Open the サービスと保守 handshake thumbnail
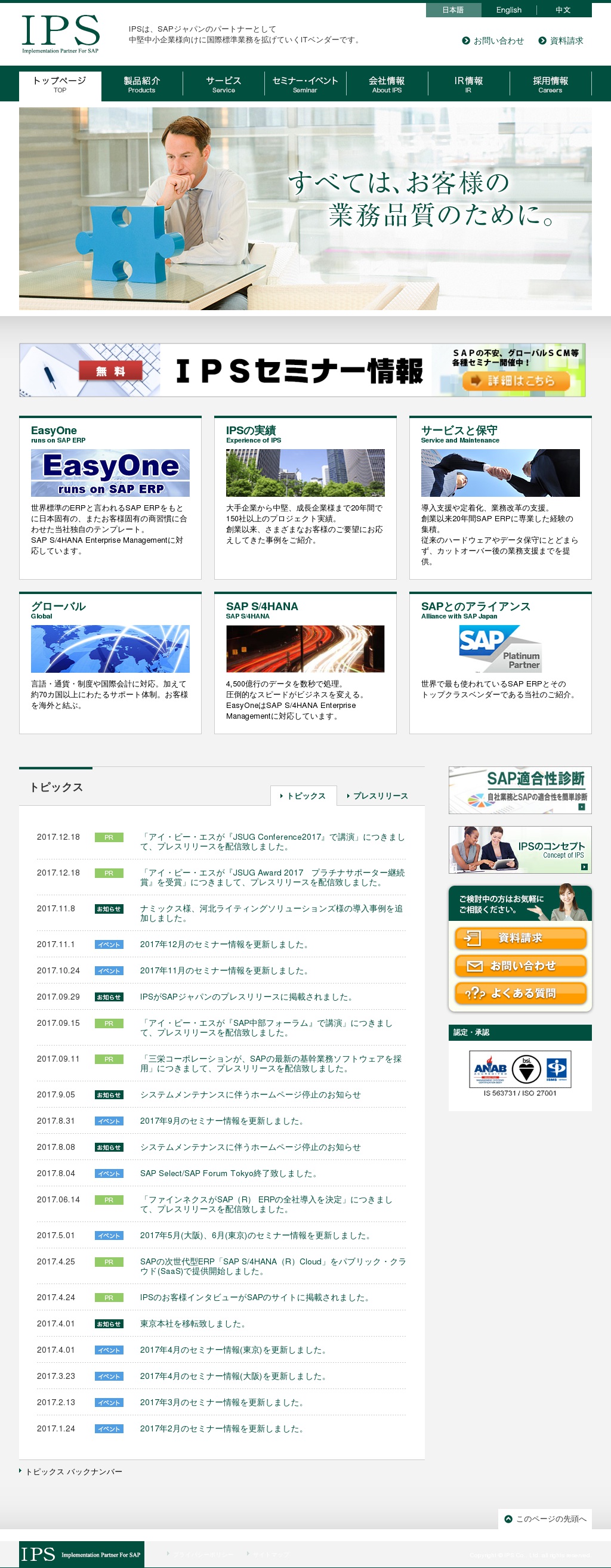Viewport: 611px width, 1568px height. point(500,473)
